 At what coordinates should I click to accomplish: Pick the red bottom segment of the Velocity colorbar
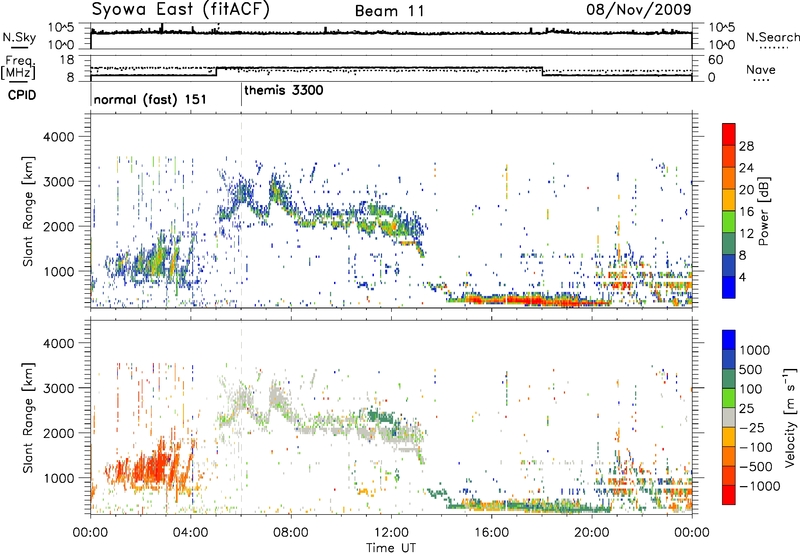click(729, 495)
